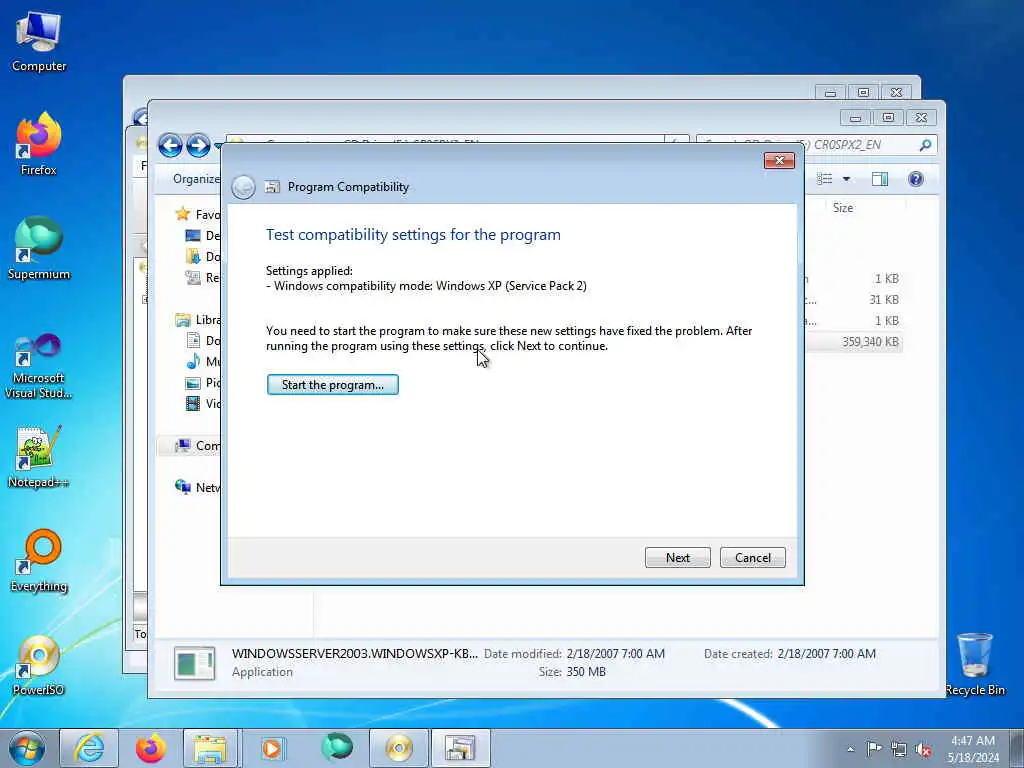
Task: Open view options dropdown arrow
Action: tap(846, 179)
